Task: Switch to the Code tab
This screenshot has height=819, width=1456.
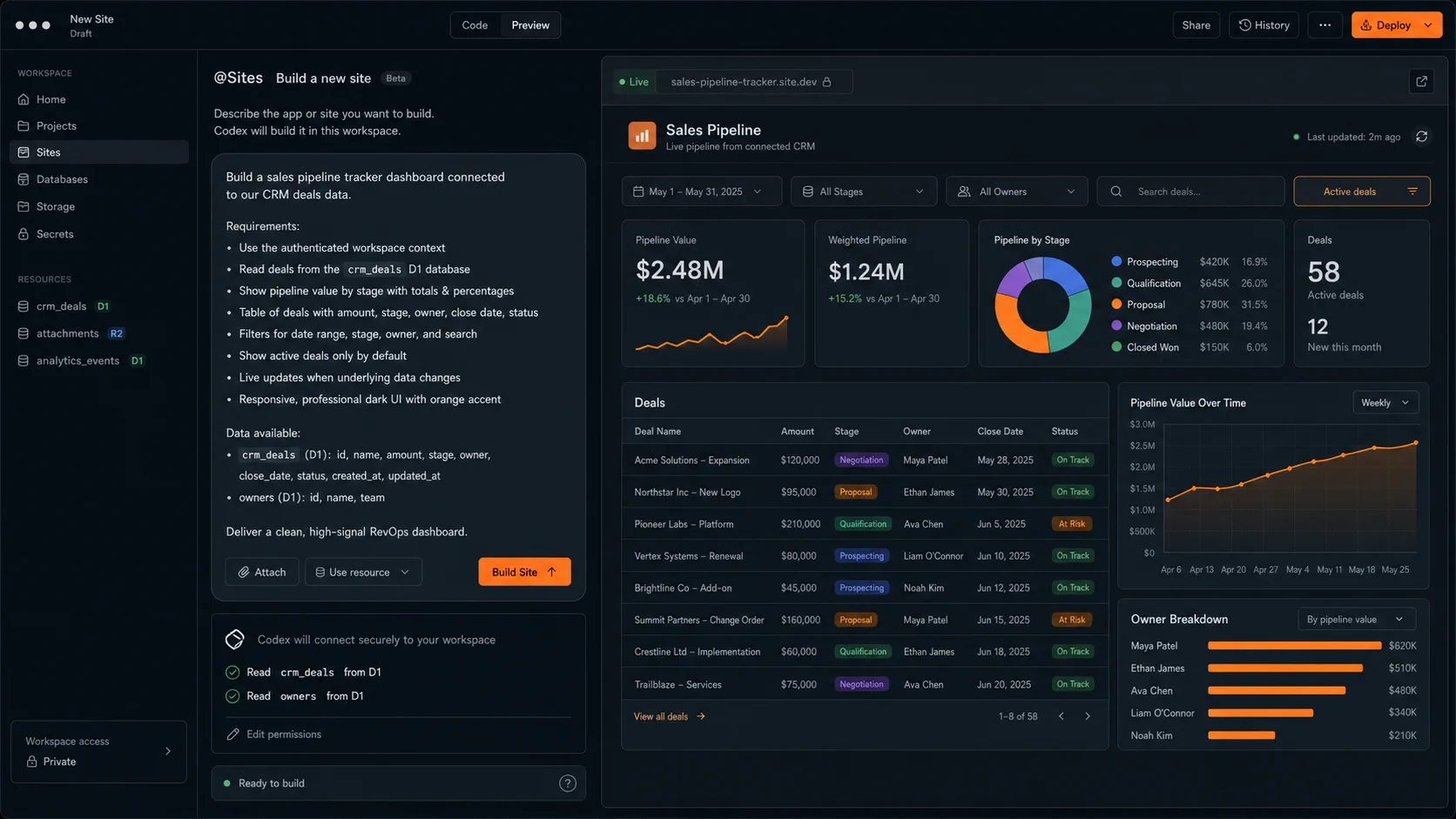Action: 475,25
